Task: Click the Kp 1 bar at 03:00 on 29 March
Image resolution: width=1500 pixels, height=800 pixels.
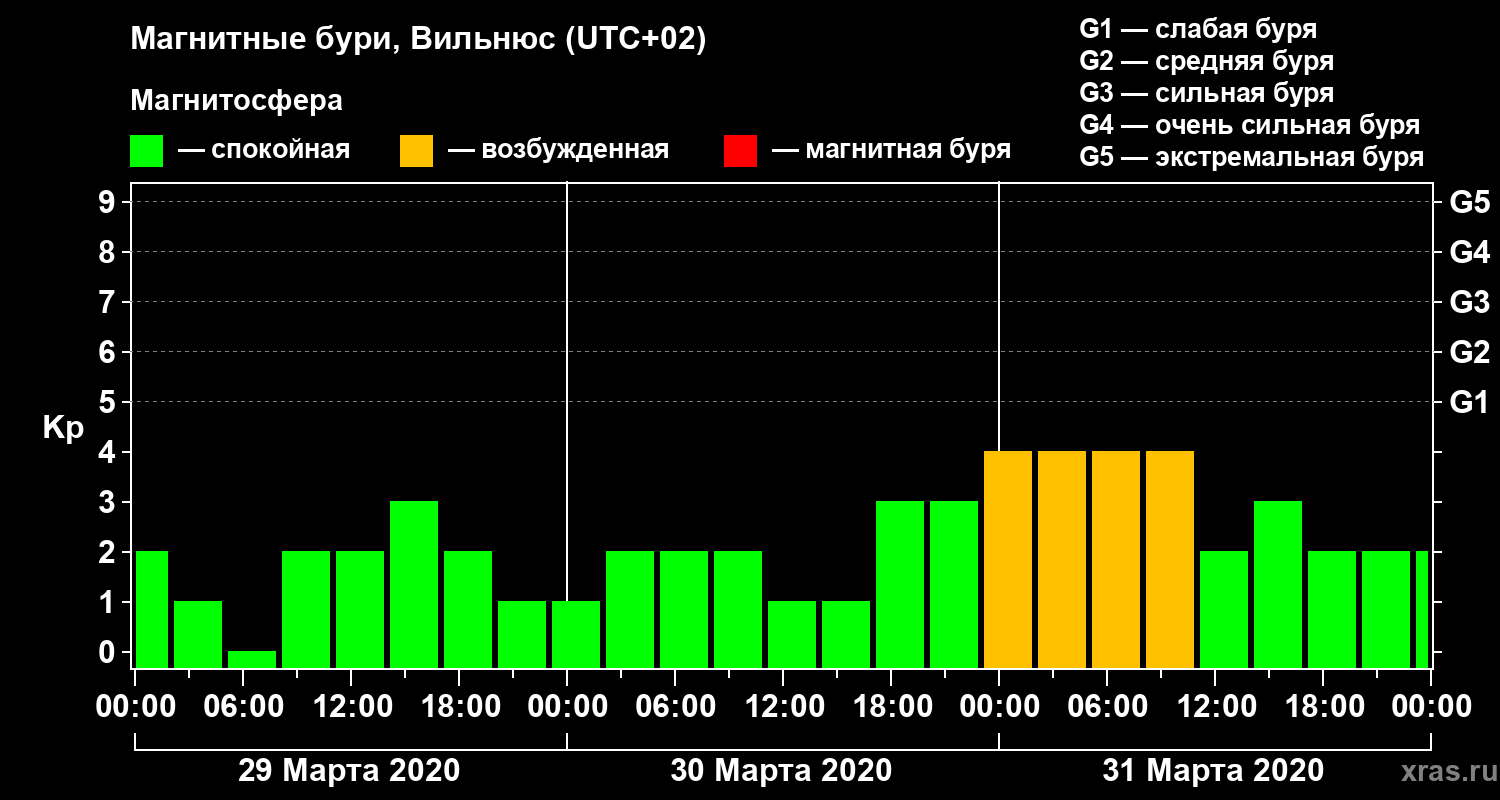Action: [198, 634]
